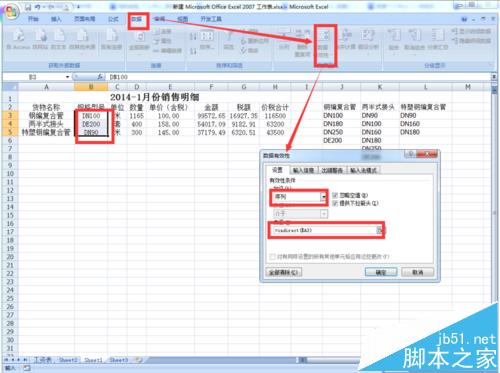Open the customize quick access toolbar dropdown
This screenshot has height=373, width=500.
[78, 7]
